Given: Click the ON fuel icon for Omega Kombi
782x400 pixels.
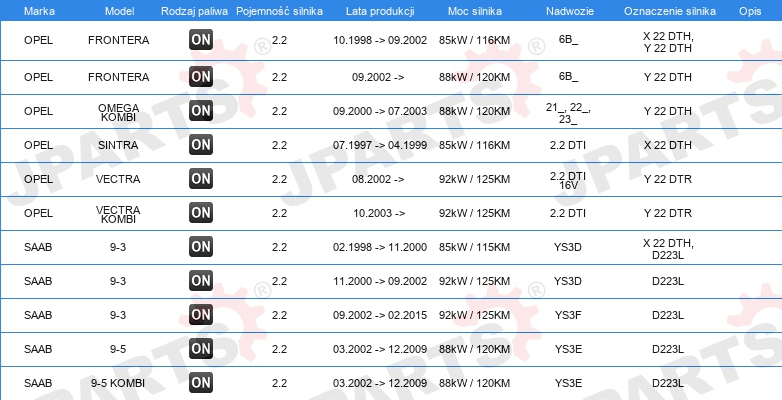Looking at the screenshot, I should (x=200, y=111).
